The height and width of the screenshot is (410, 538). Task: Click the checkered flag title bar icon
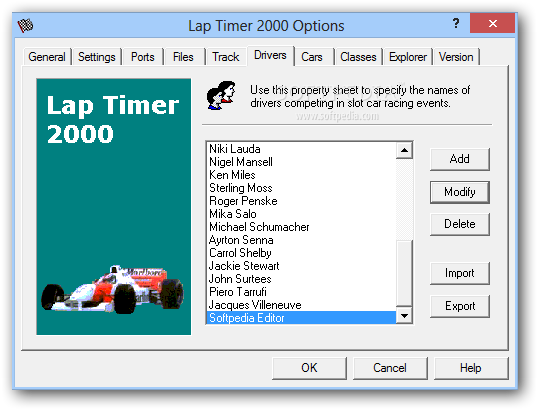[x=25, y=25]
